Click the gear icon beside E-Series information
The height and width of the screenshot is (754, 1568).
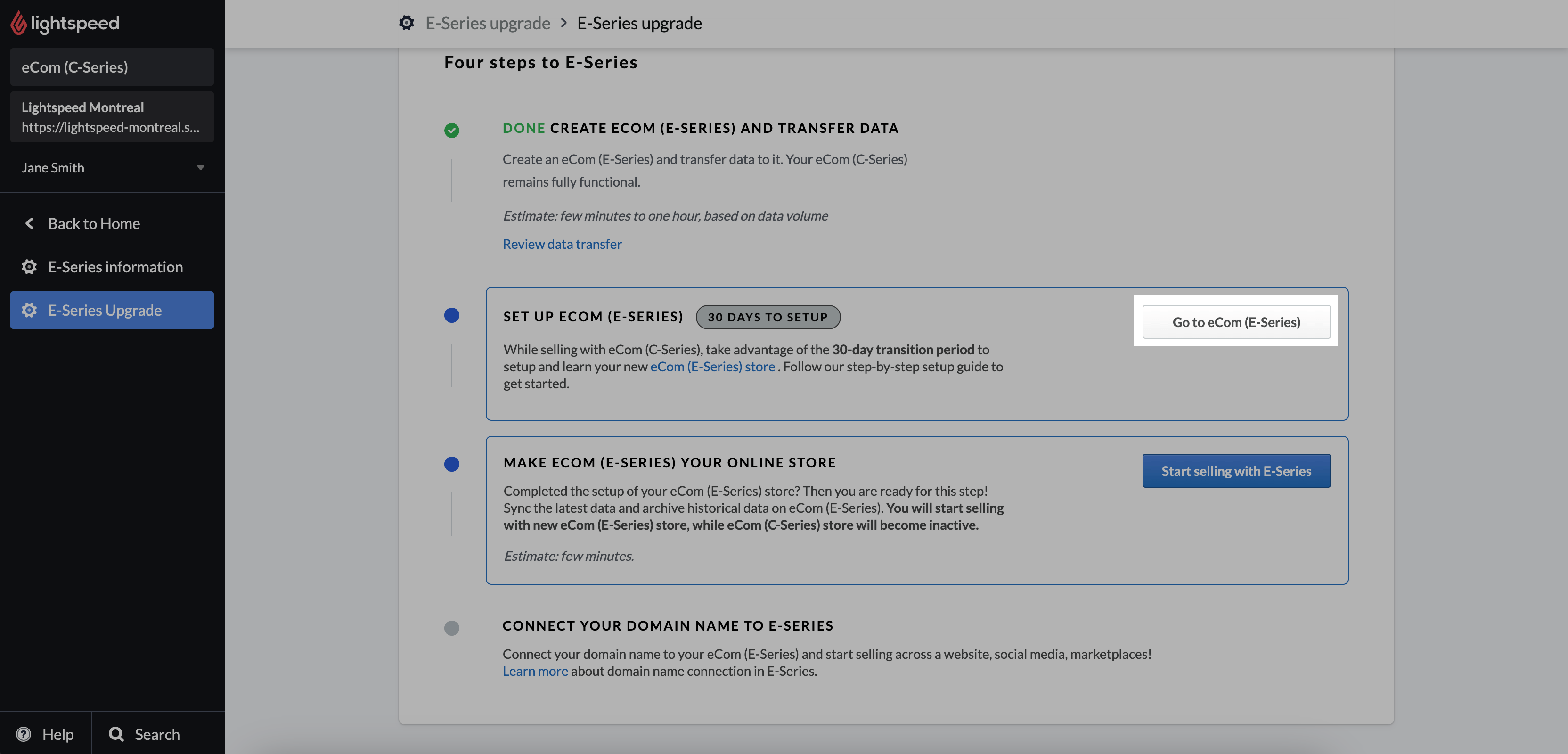(x=29, y=267)
